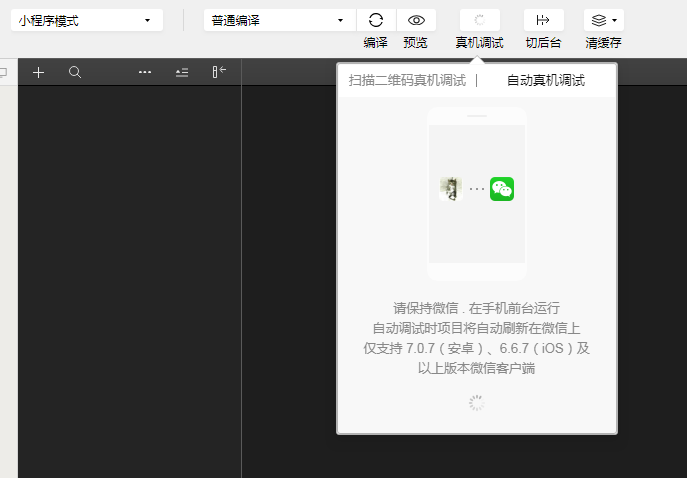
Task: Click the text 请保持微信 . 在手机前台运行
Action: click(x=477, y=308)
